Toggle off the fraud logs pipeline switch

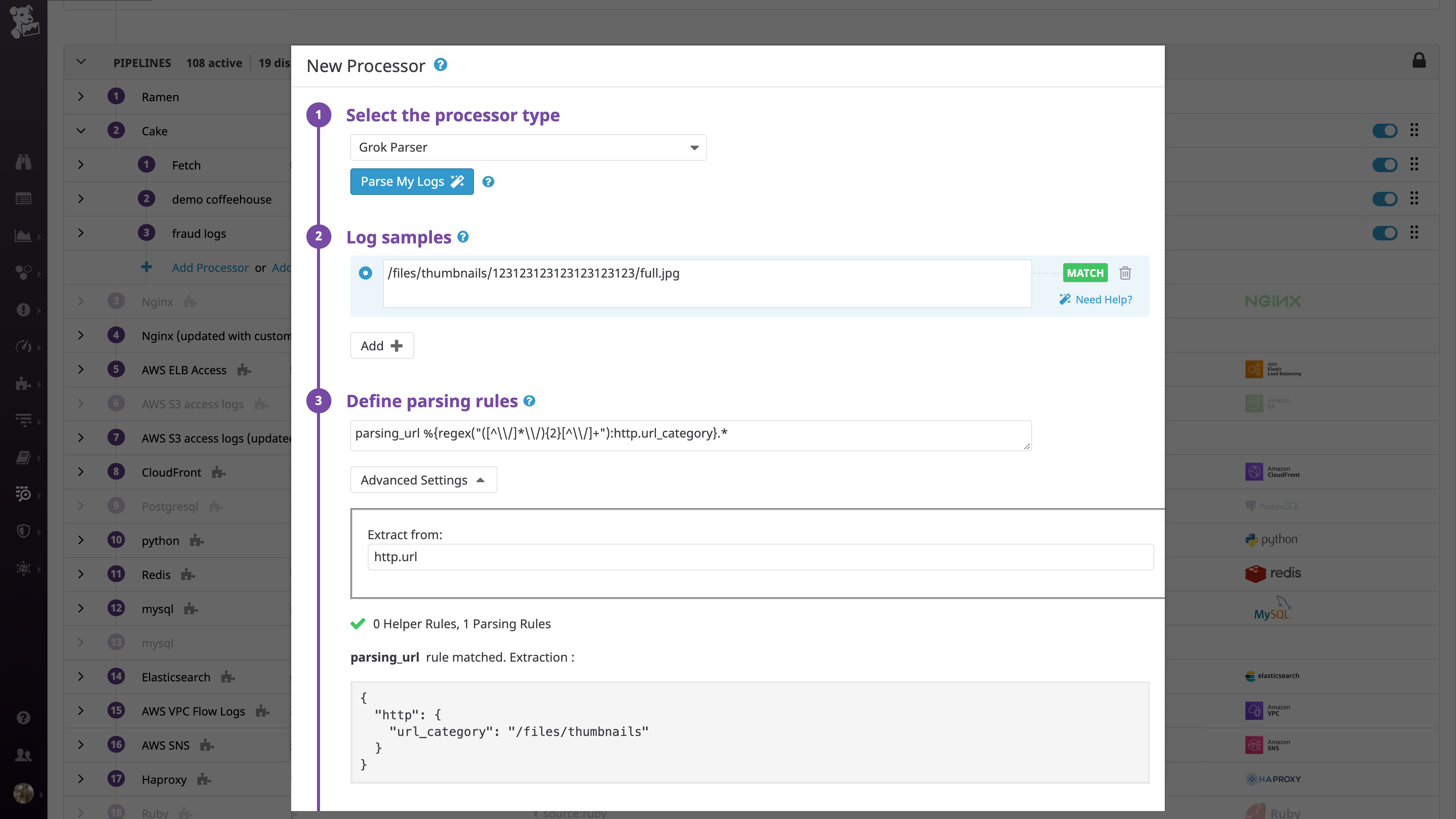coord(1386,232)
